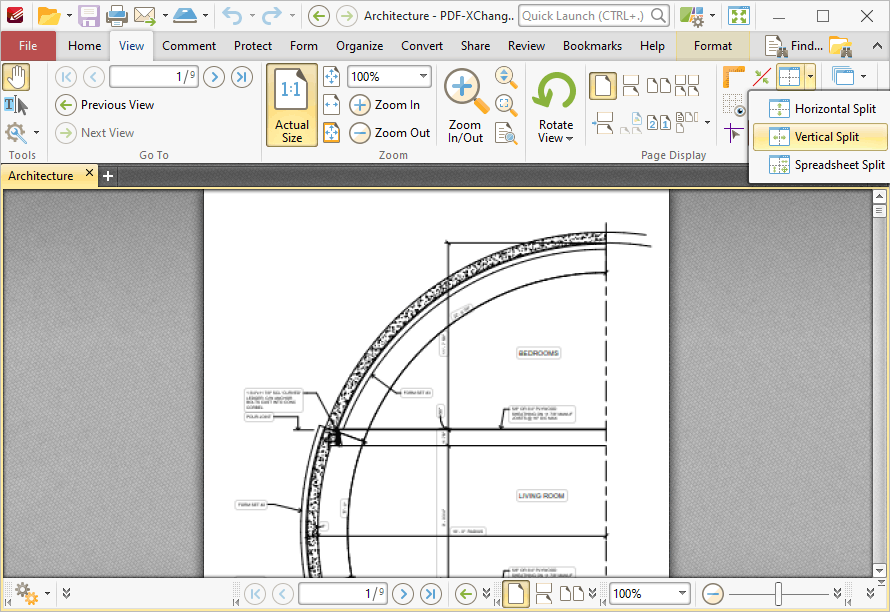Open the Save file icon
This screenshot has height=612, width=890.
click(88, 16)
